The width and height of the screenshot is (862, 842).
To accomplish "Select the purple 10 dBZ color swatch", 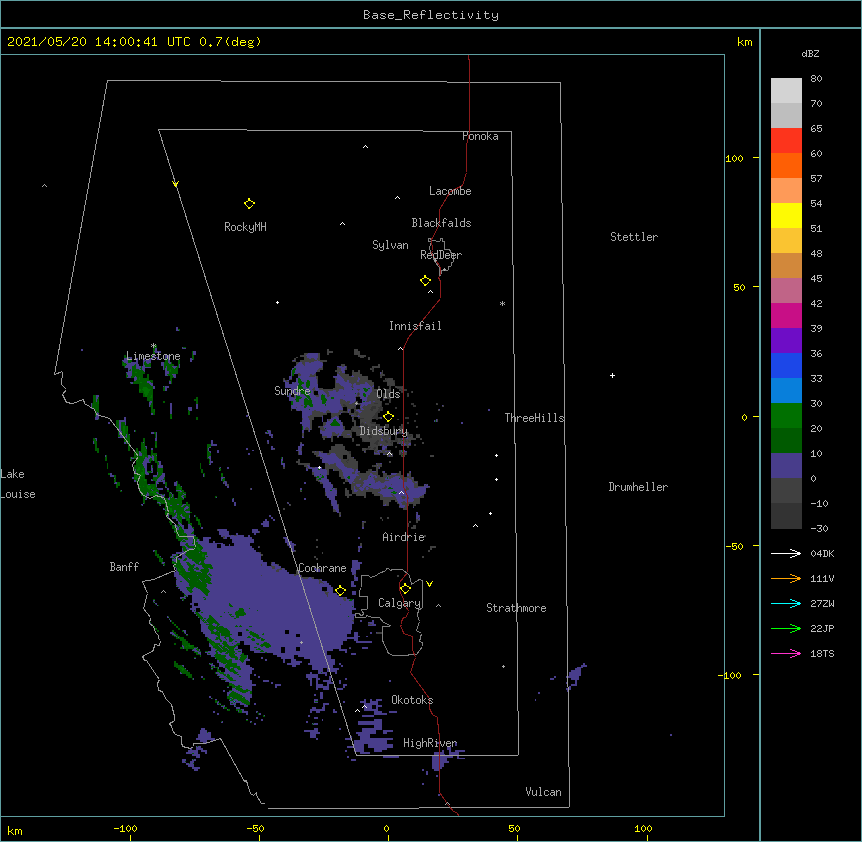I will [786, 466].
